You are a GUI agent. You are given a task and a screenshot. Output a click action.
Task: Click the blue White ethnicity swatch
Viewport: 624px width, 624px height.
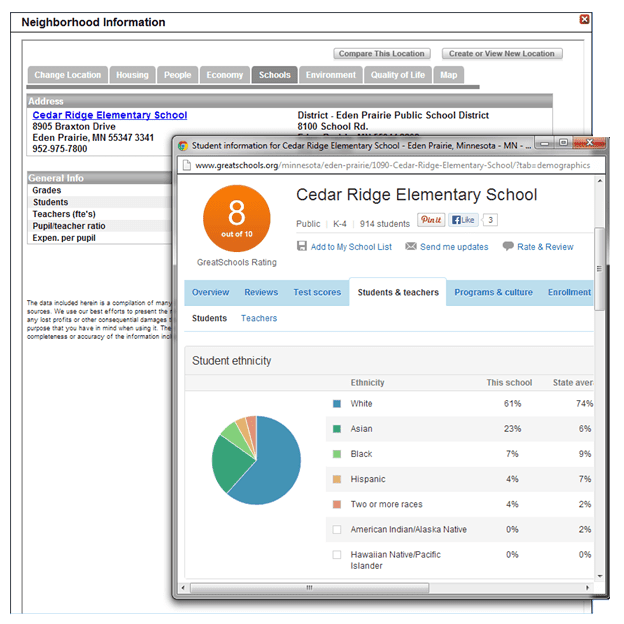click(x=337, y=404)
